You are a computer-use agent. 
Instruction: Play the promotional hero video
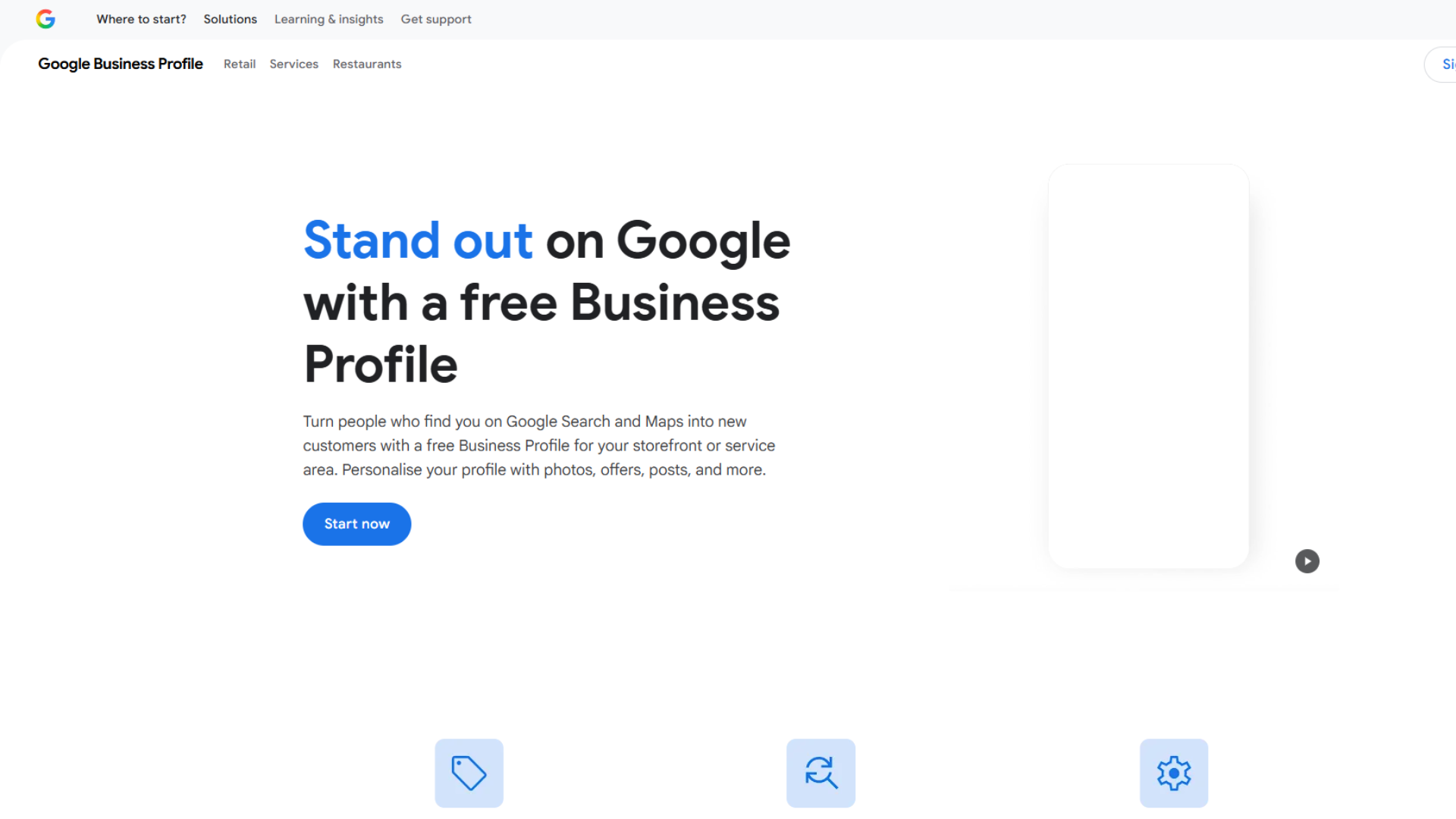click(1307, 561)
